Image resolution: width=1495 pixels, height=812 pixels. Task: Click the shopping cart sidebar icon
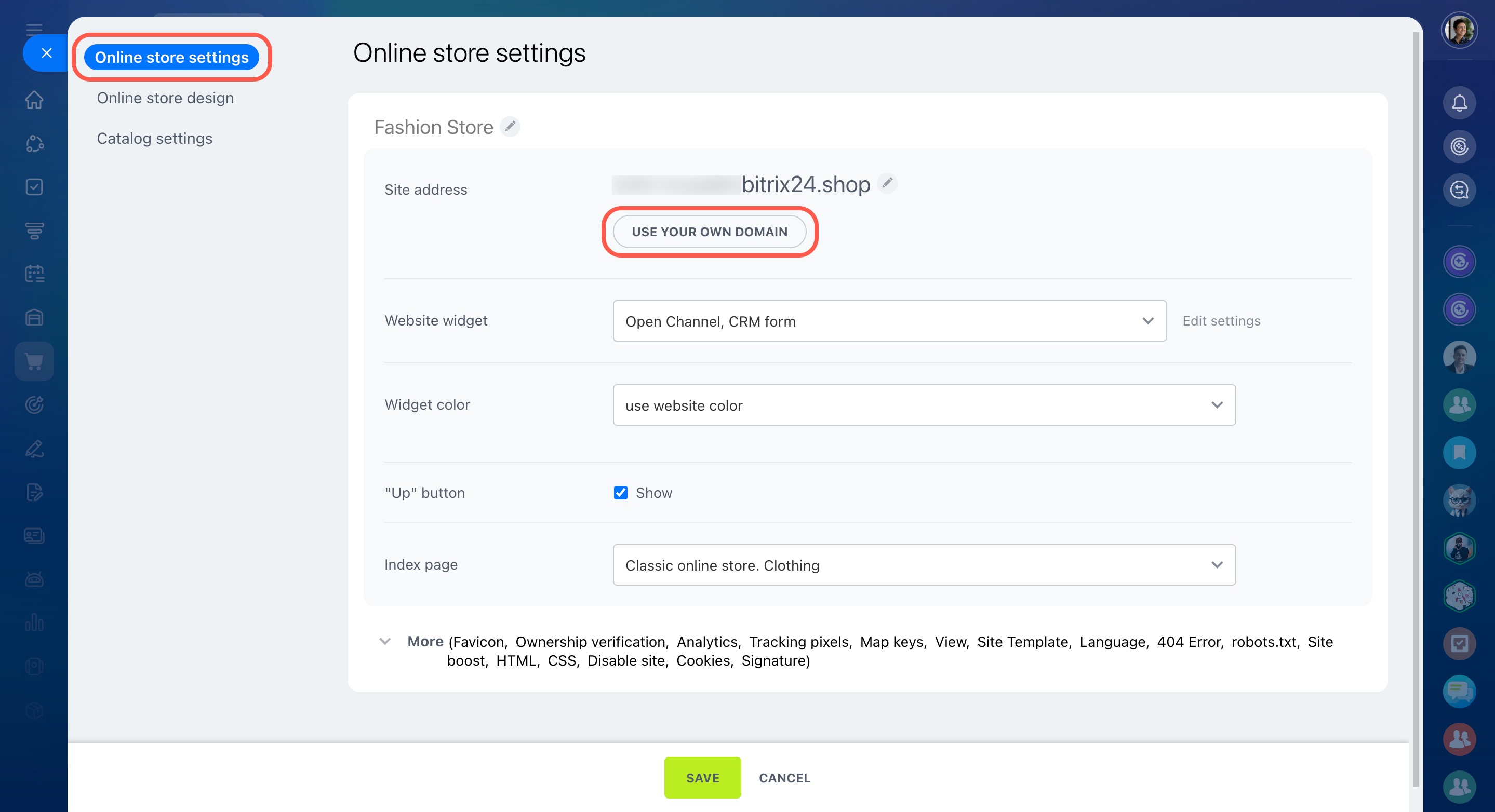pyautogui.click(x=34, y=361)
